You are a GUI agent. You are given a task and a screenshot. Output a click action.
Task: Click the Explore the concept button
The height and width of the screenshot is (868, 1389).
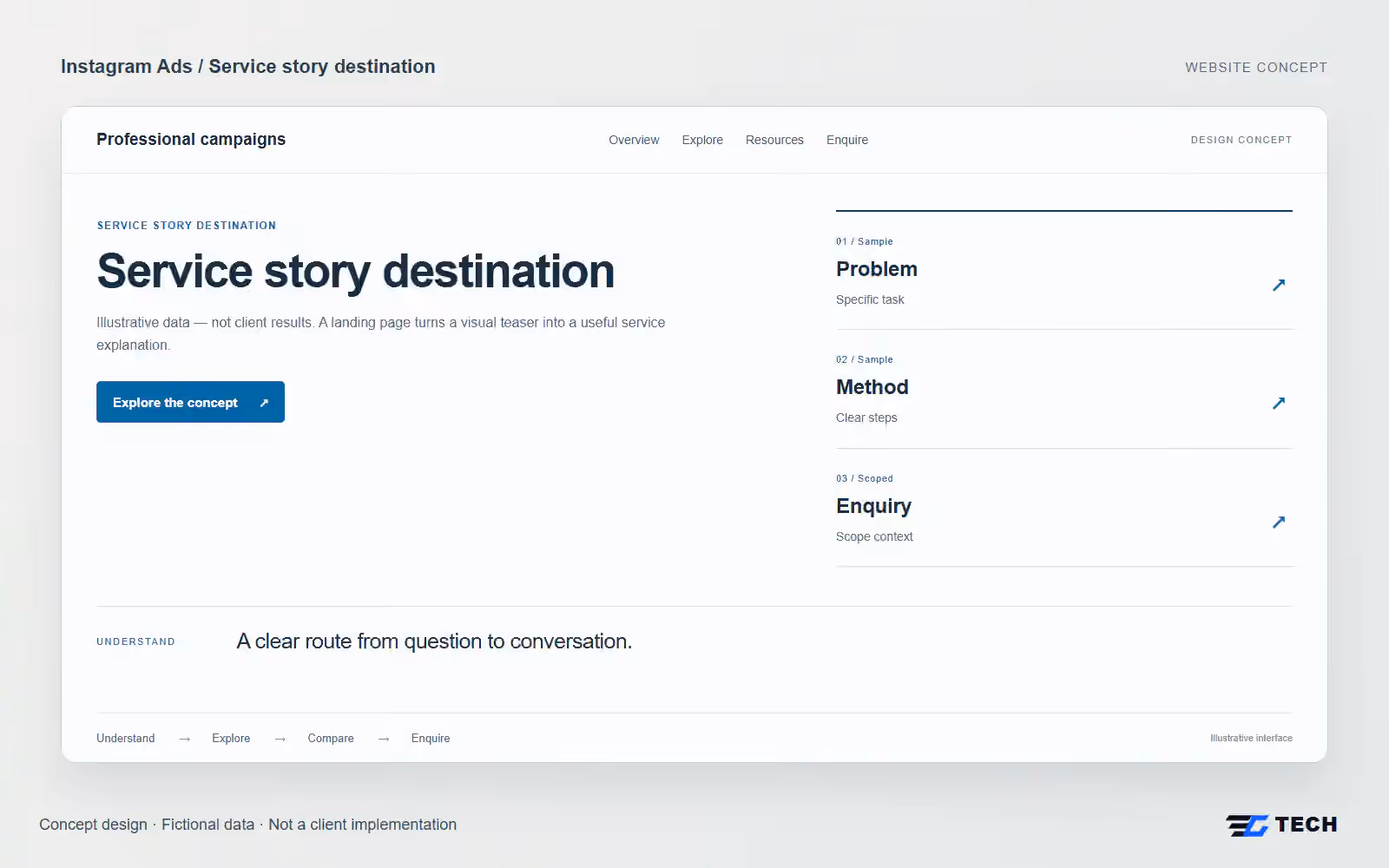tap(190, 402)
